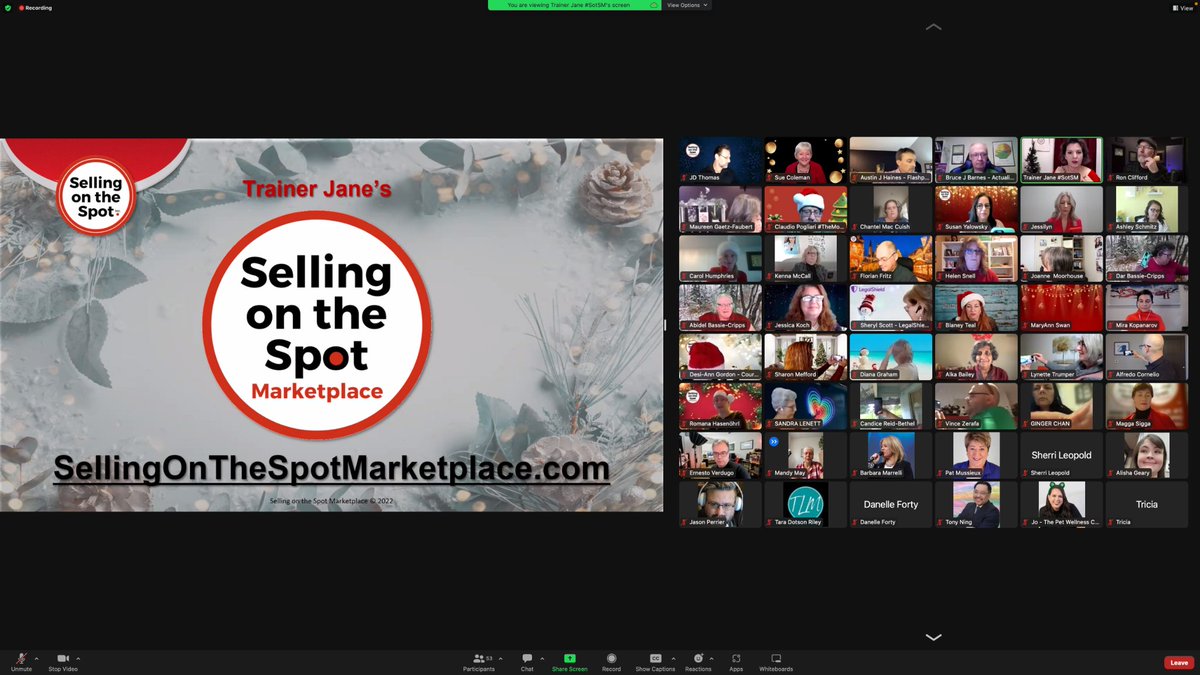
Task: Select Magga Sigga video tile
Action: pyautogui.click(x=1147, y=406)
